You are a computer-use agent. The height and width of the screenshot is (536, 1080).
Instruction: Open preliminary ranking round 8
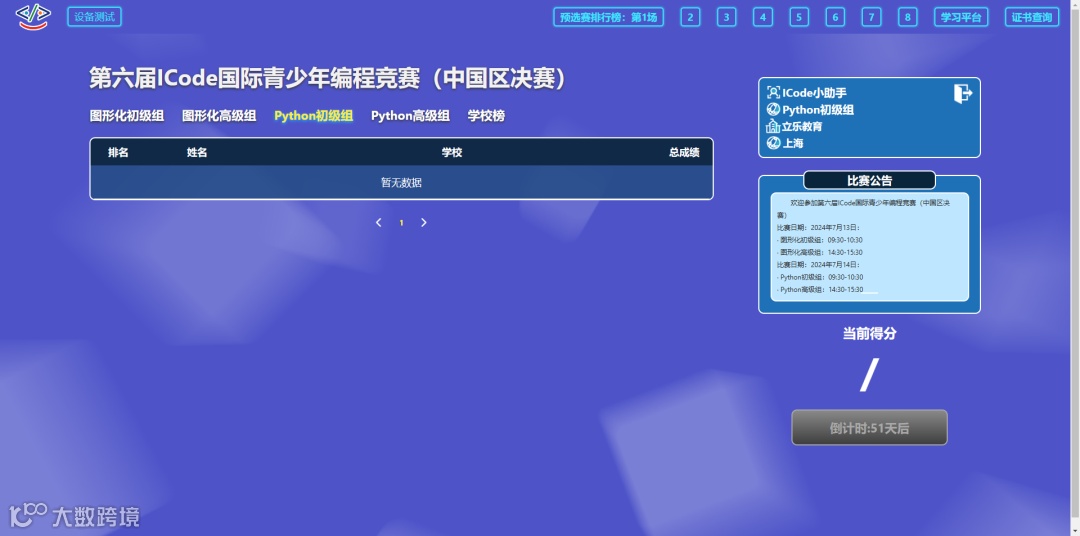[908, 17]
